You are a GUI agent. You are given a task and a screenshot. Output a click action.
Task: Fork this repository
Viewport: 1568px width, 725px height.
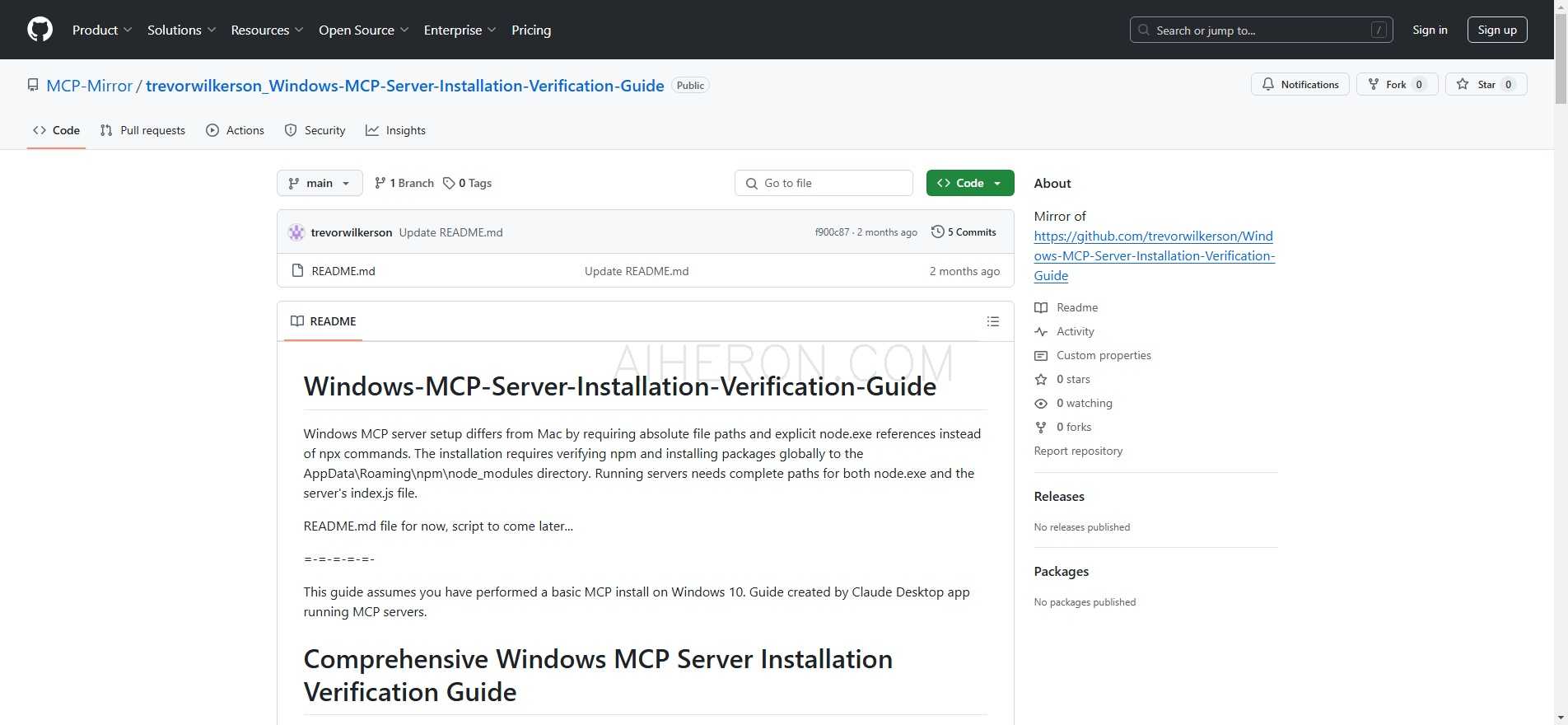point(1397,84)
